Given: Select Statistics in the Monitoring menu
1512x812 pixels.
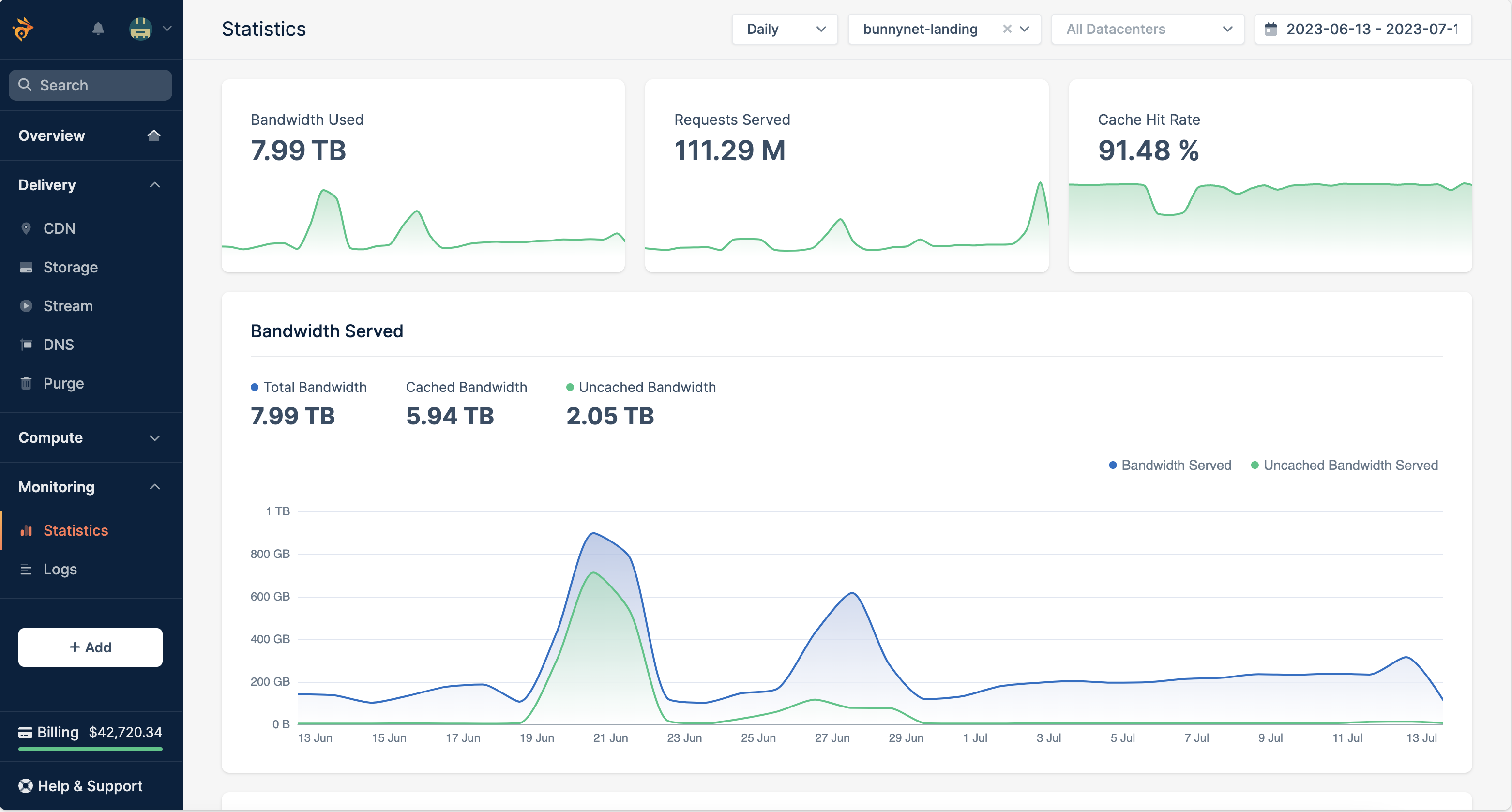Looking at the screenshot, I should point(76,530).
